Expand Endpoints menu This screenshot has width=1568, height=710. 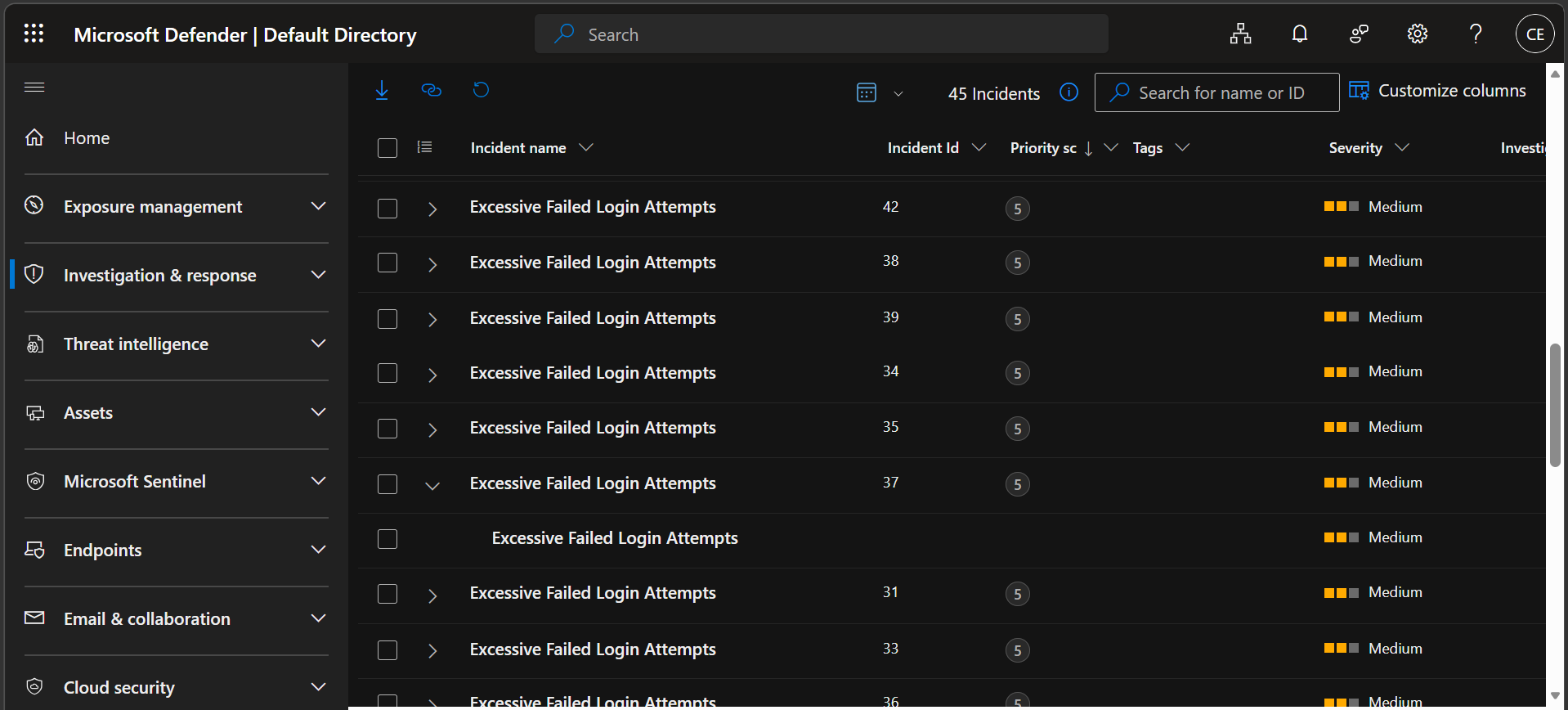319,549
